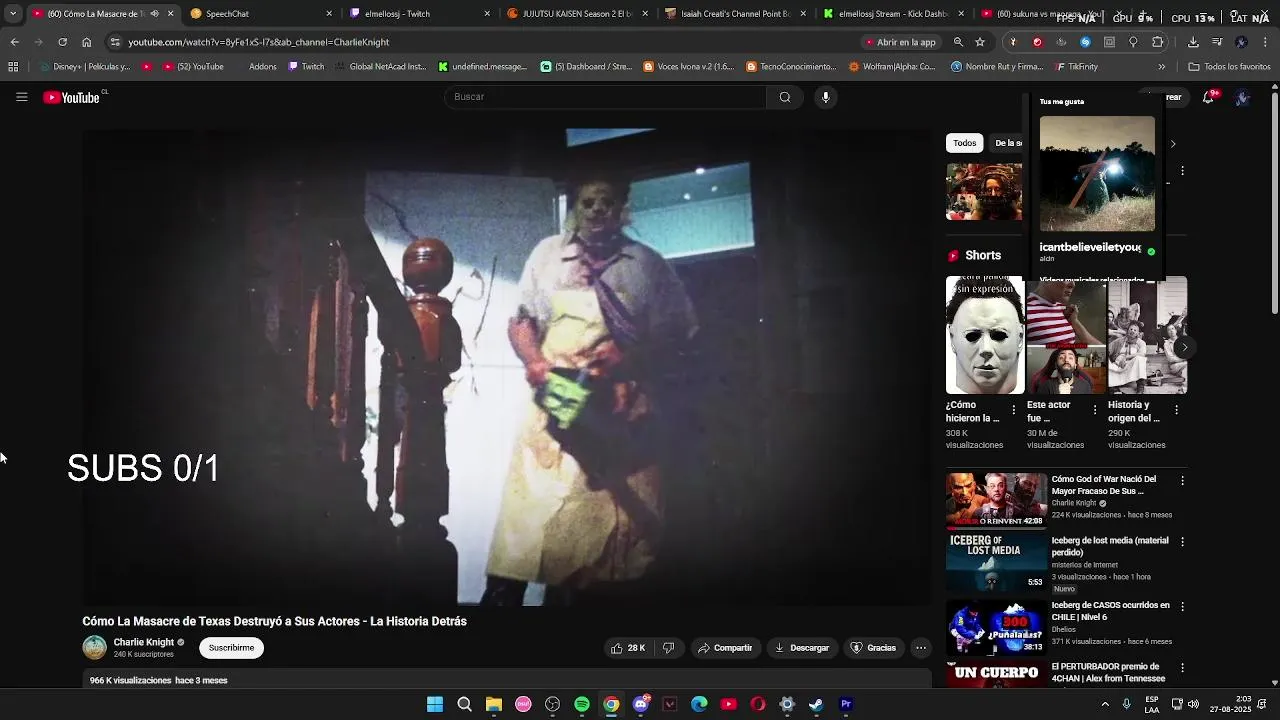The height and width of the screenshot is (720, 1280).
Task: Open options for God of War video
Action: click(x=1182, y=481)
